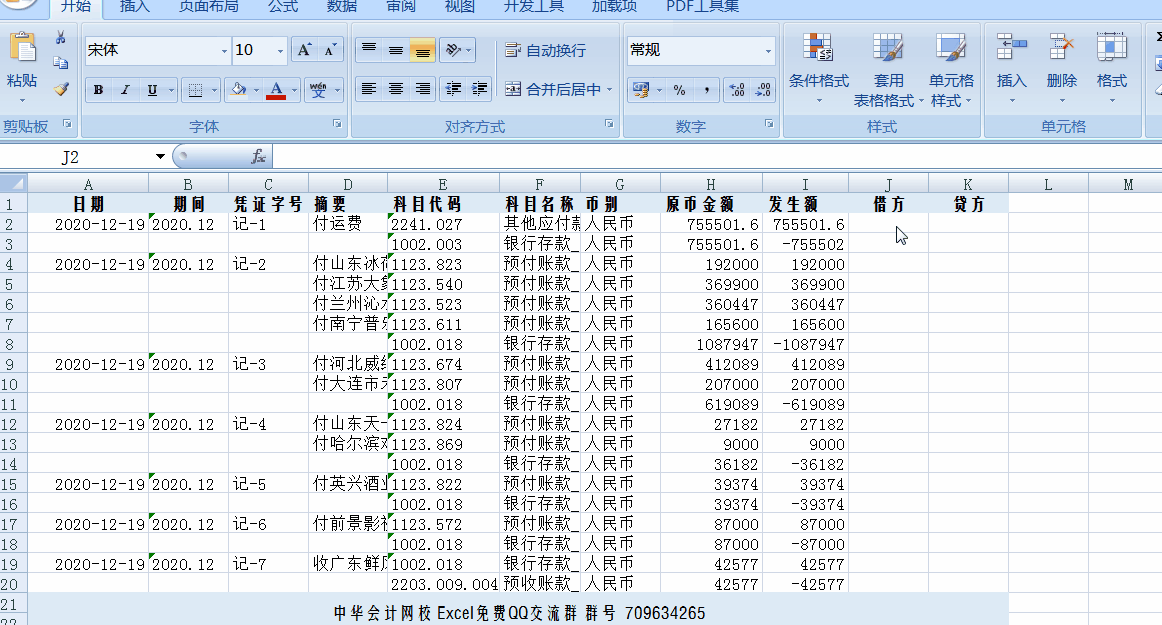Expand the underline style dropdown arrow
1162x625 pixels.
click(x=171, y=90)
